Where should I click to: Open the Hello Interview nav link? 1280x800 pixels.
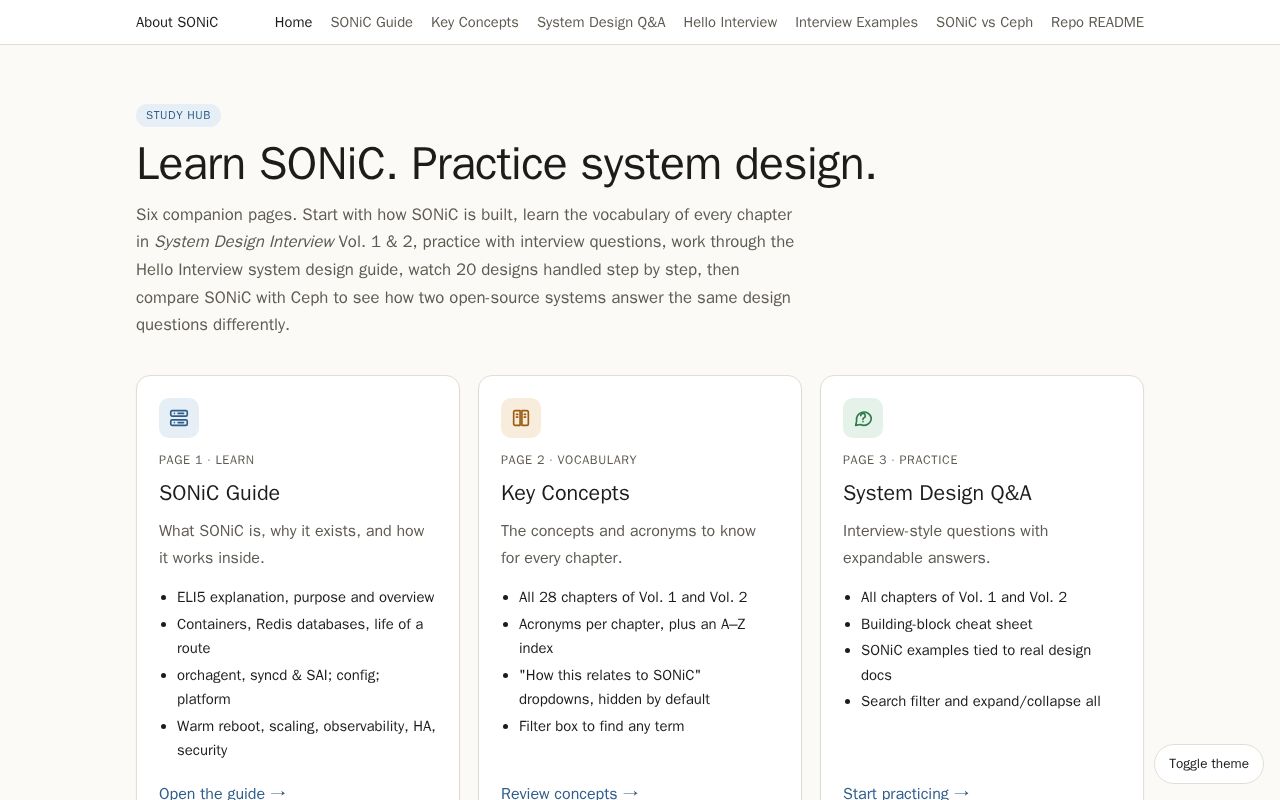(730, 22)
